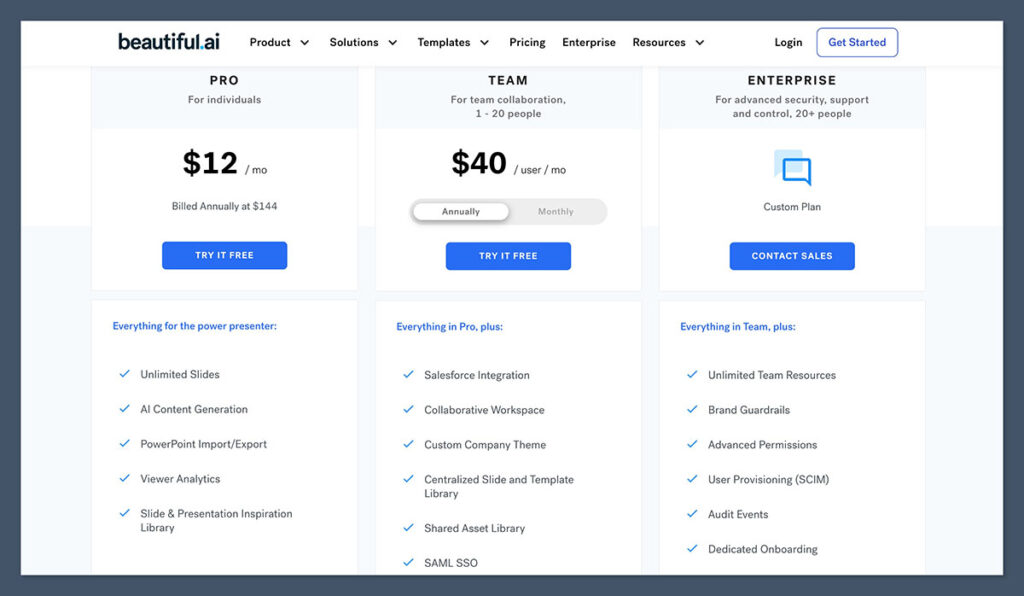Open the Templates nav item
The width and height of the screenshot is (1024, 596).
pyautogui.click(x=444, y=42)
